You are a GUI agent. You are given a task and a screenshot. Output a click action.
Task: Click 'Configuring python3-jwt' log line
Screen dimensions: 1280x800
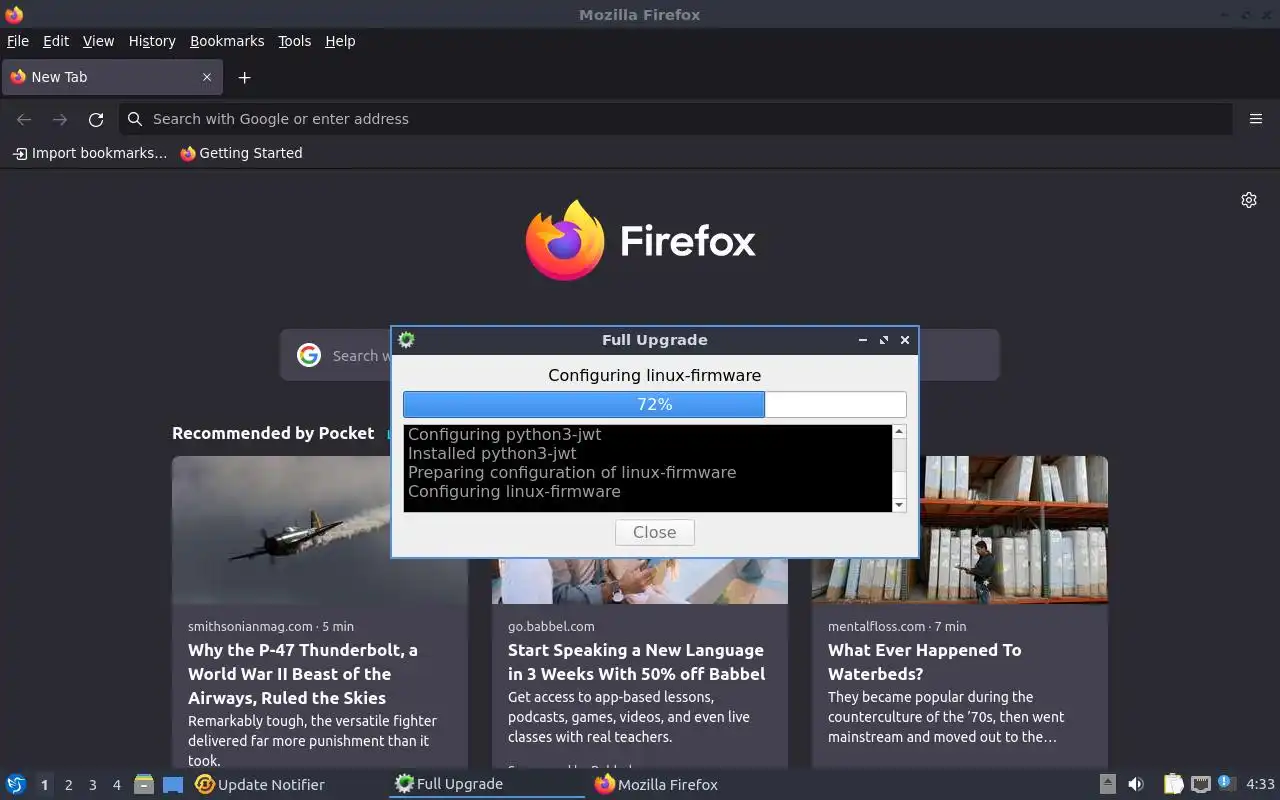[x=505, y=434]
